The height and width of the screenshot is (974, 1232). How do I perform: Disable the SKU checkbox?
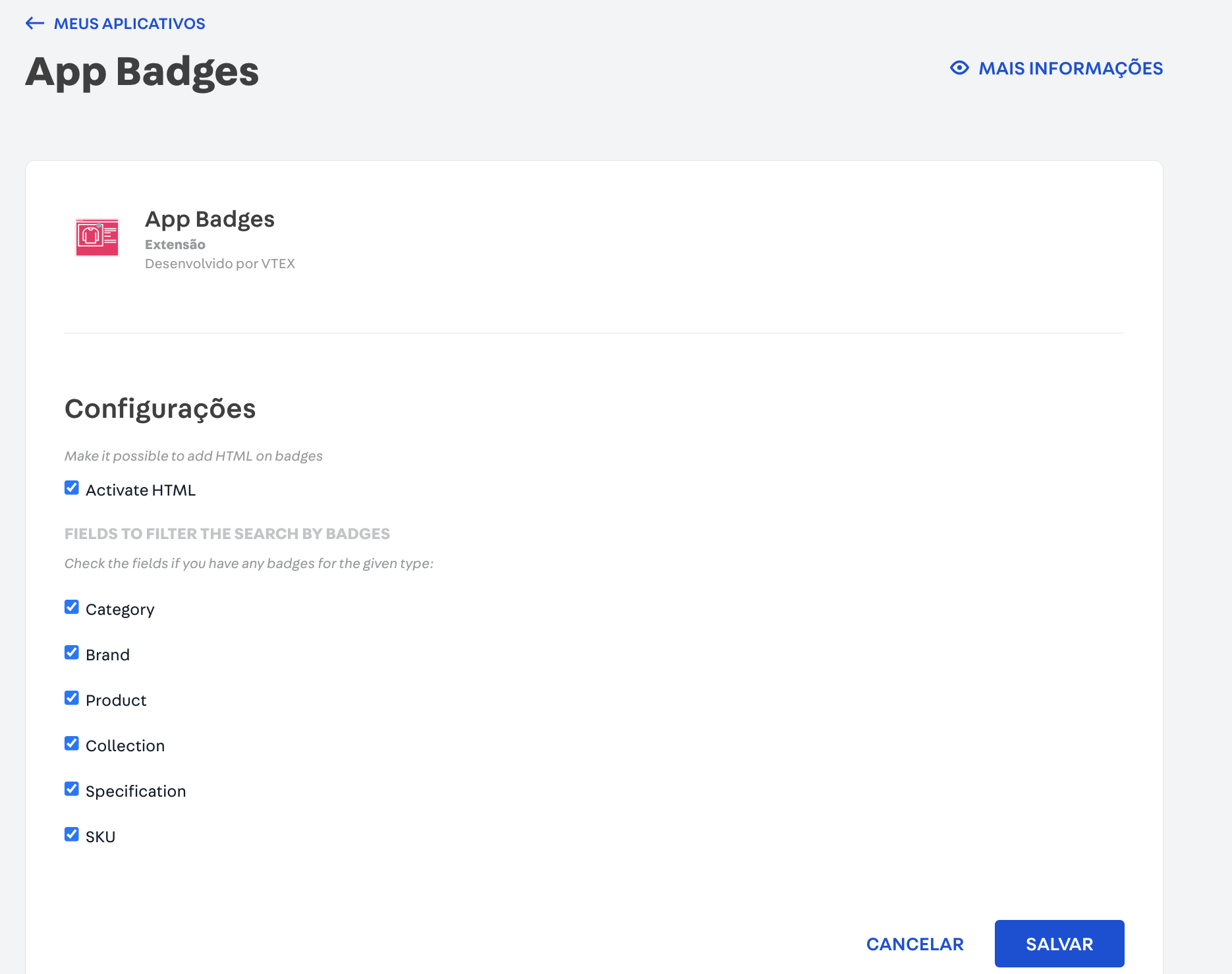pyautogui.click(x=72, y=834)
